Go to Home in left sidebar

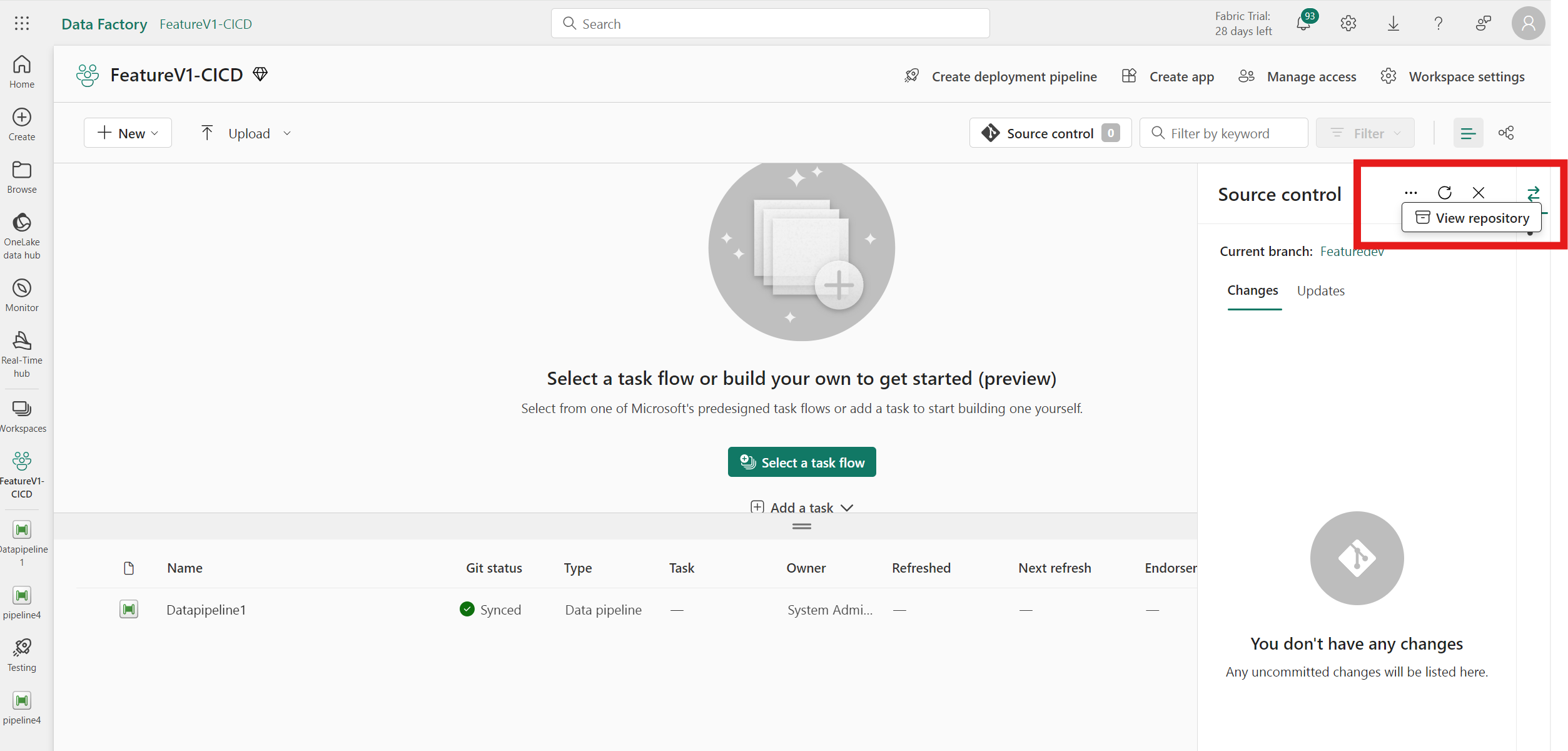coord(22,71)
